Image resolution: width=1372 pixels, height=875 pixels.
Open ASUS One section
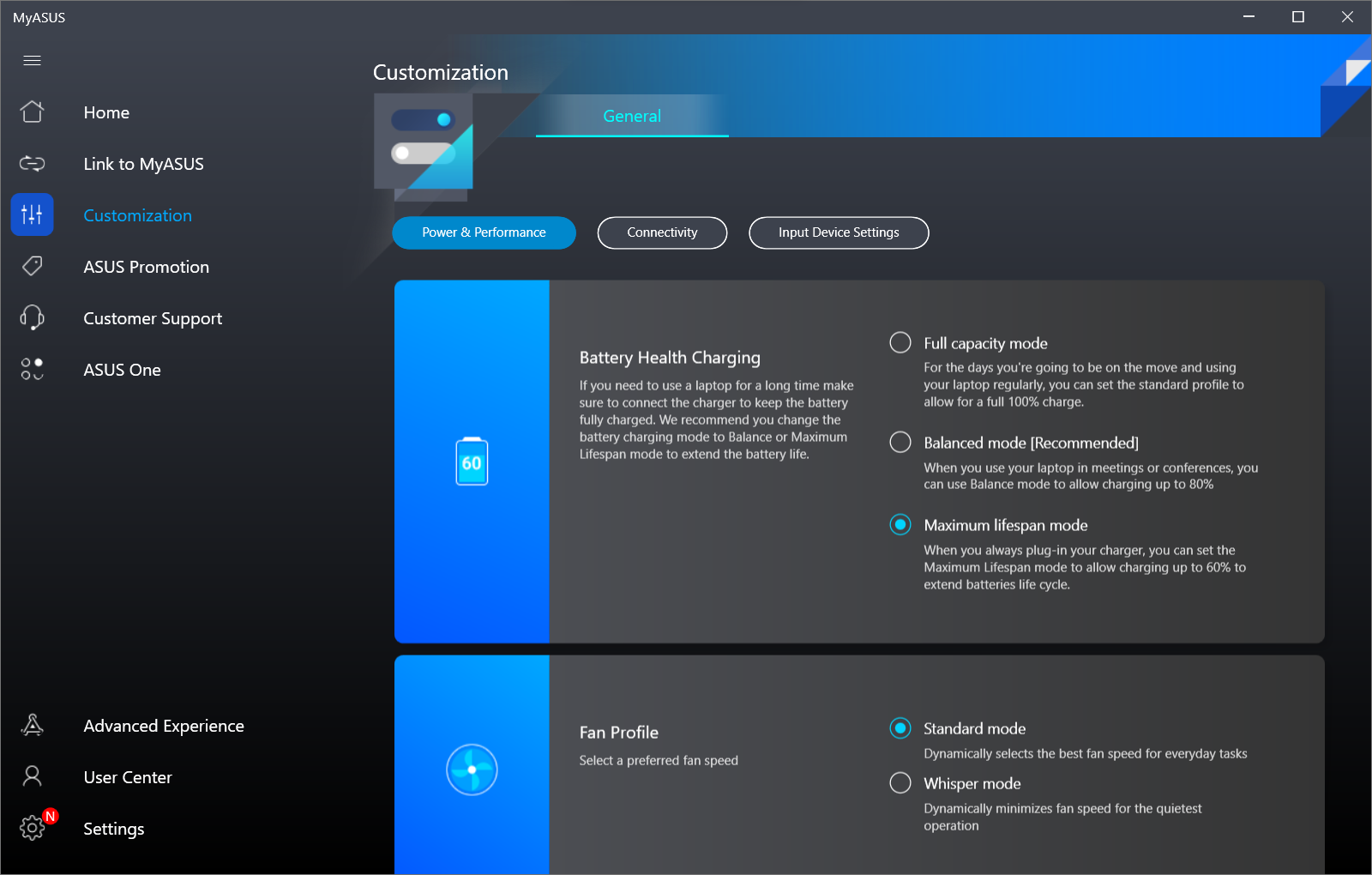(122, 370)
